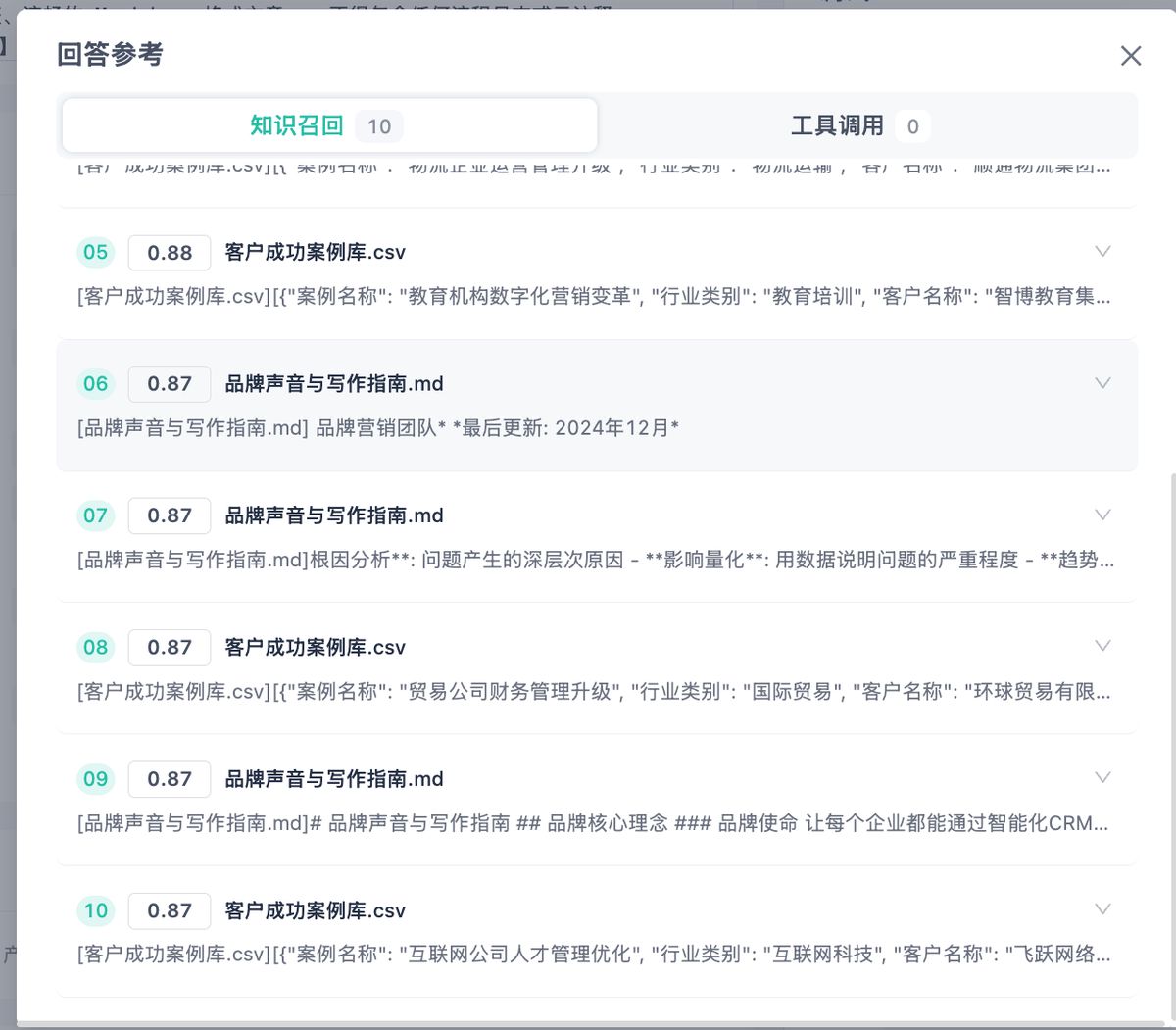Click the 09 number badge
Viewport: 1176px width, 1030px height.
coord(95,778)
